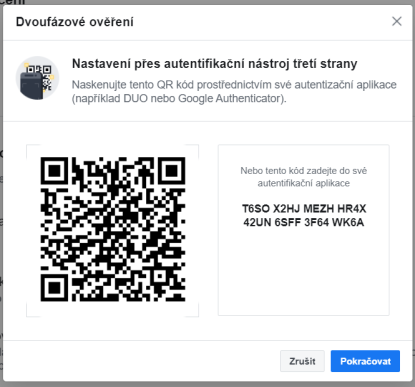Viewport: 415px width, 387px height.
Task: Select the code line T6SO X2HJ MEZH HR4X
Action: click(304, 209)
